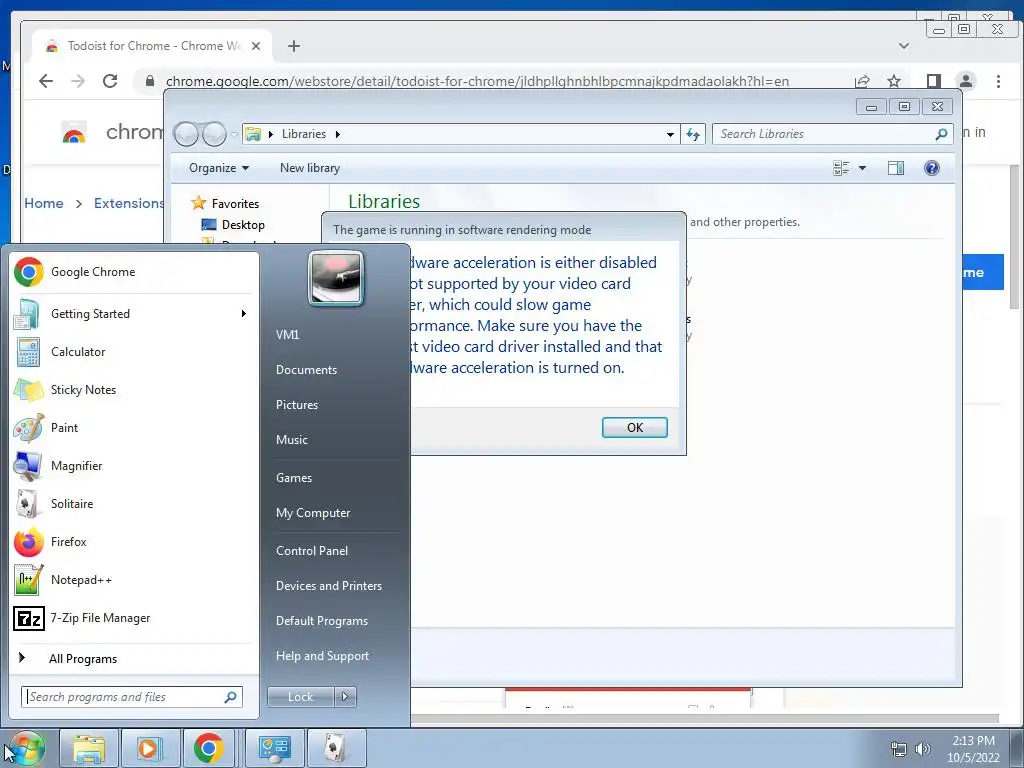The width and height of the screenshot is (1024, 768).
Task: Open Chrome profile avatar
Action: coord(966,81)
